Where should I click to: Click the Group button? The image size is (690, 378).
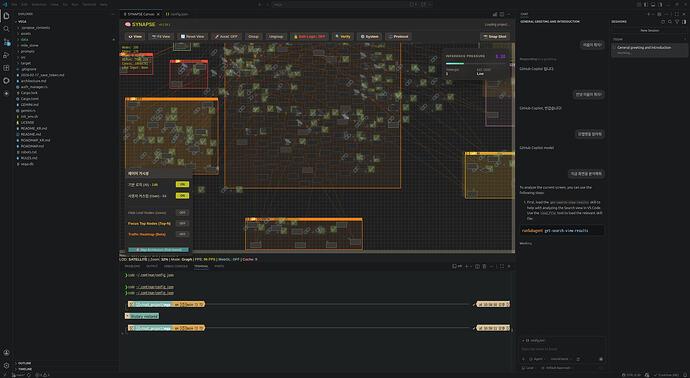click(x=253, y=37)
